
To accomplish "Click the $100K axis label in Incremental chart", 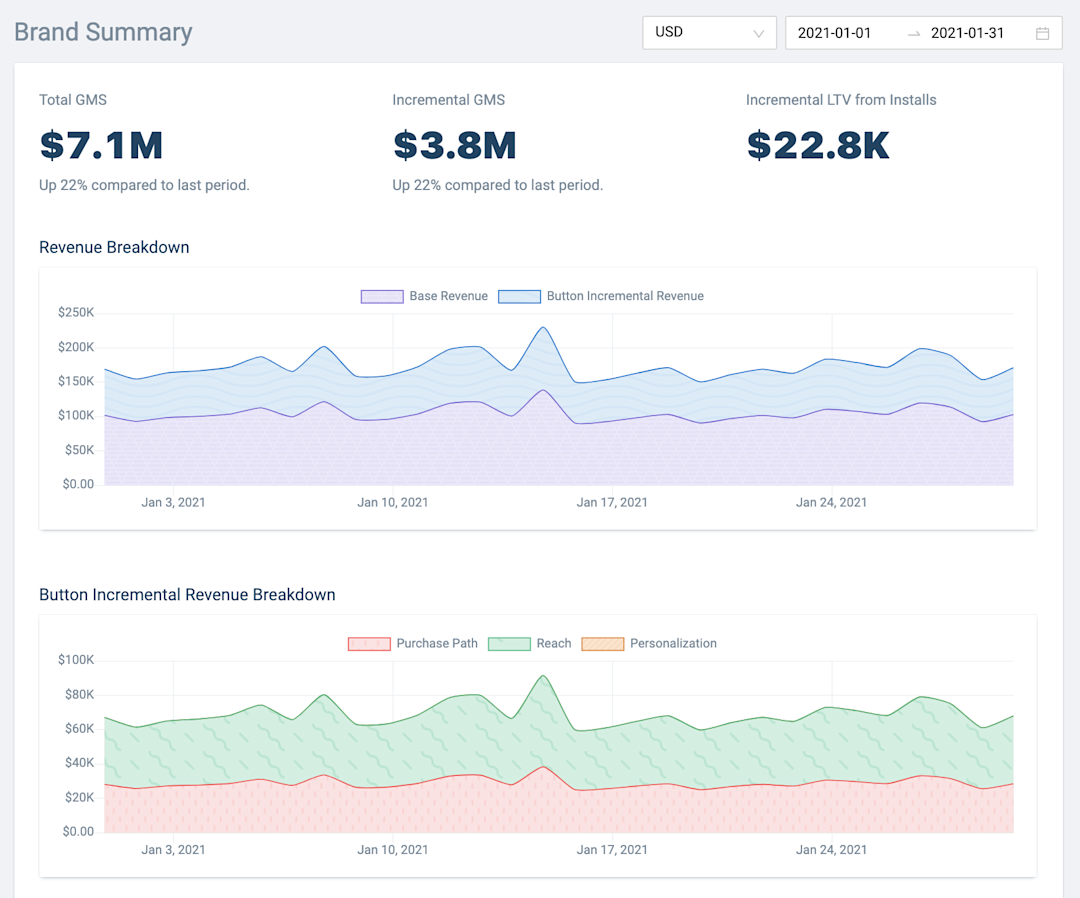I will coord(76,660).
